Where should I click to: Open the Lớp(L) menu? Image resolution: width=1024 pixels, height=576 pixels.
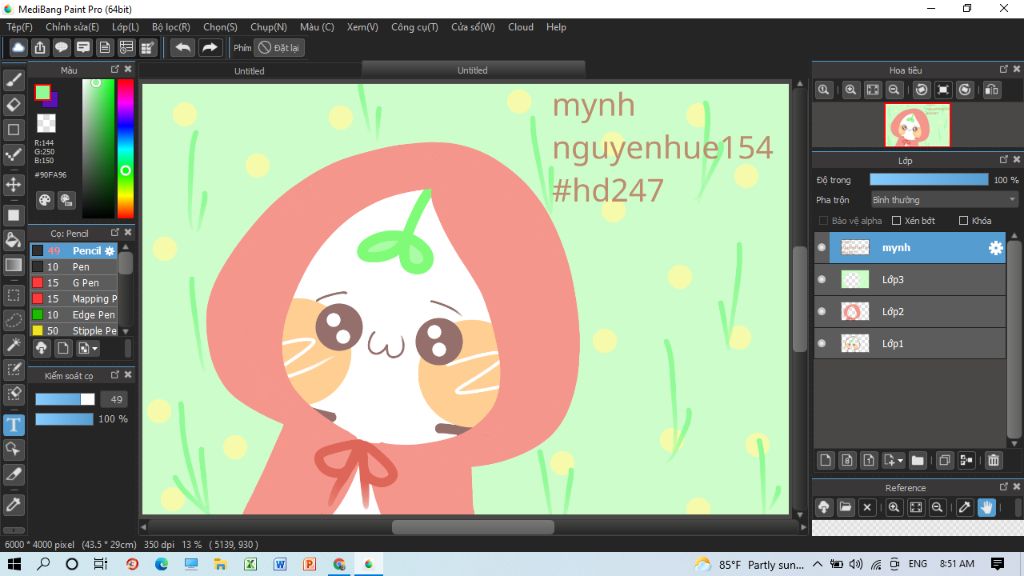click(125, 27)
